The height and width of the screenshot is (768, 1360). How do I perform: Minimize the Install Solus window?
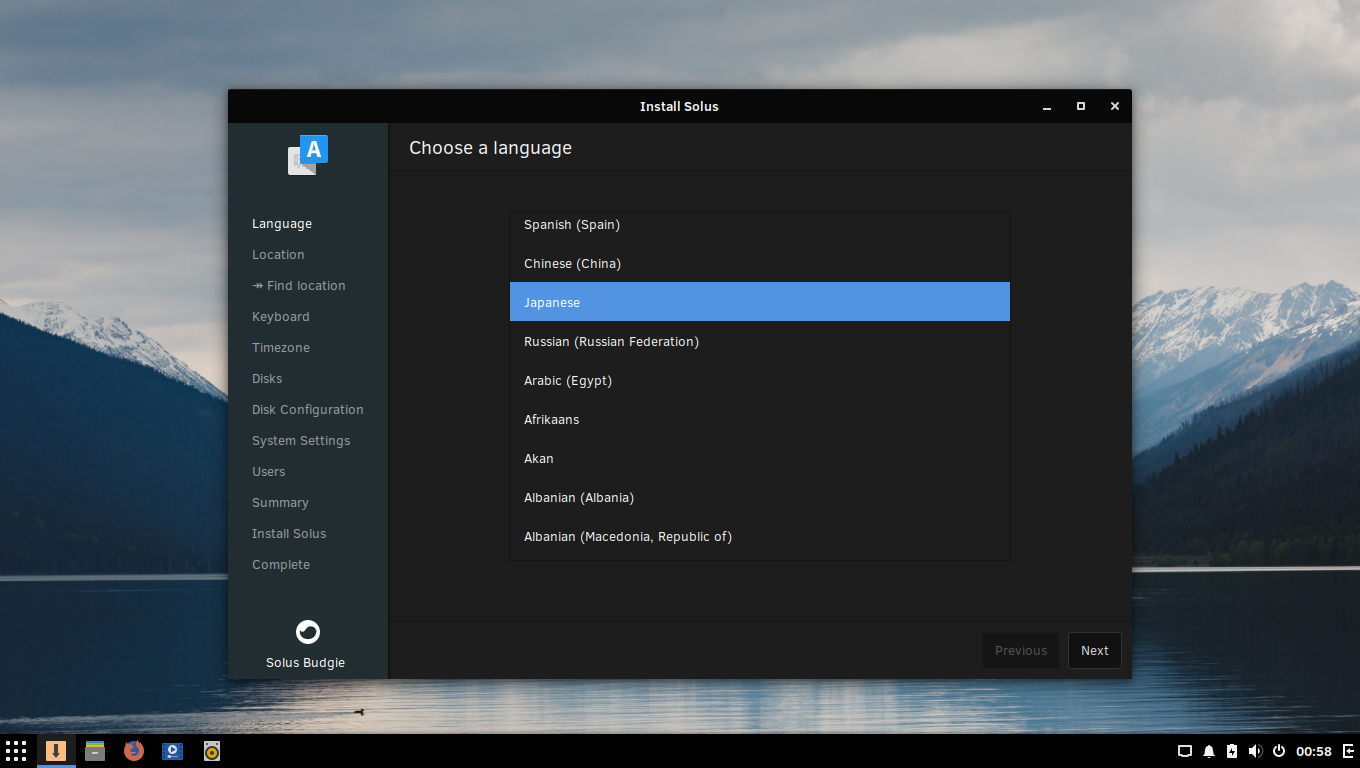coord(1047,107)
